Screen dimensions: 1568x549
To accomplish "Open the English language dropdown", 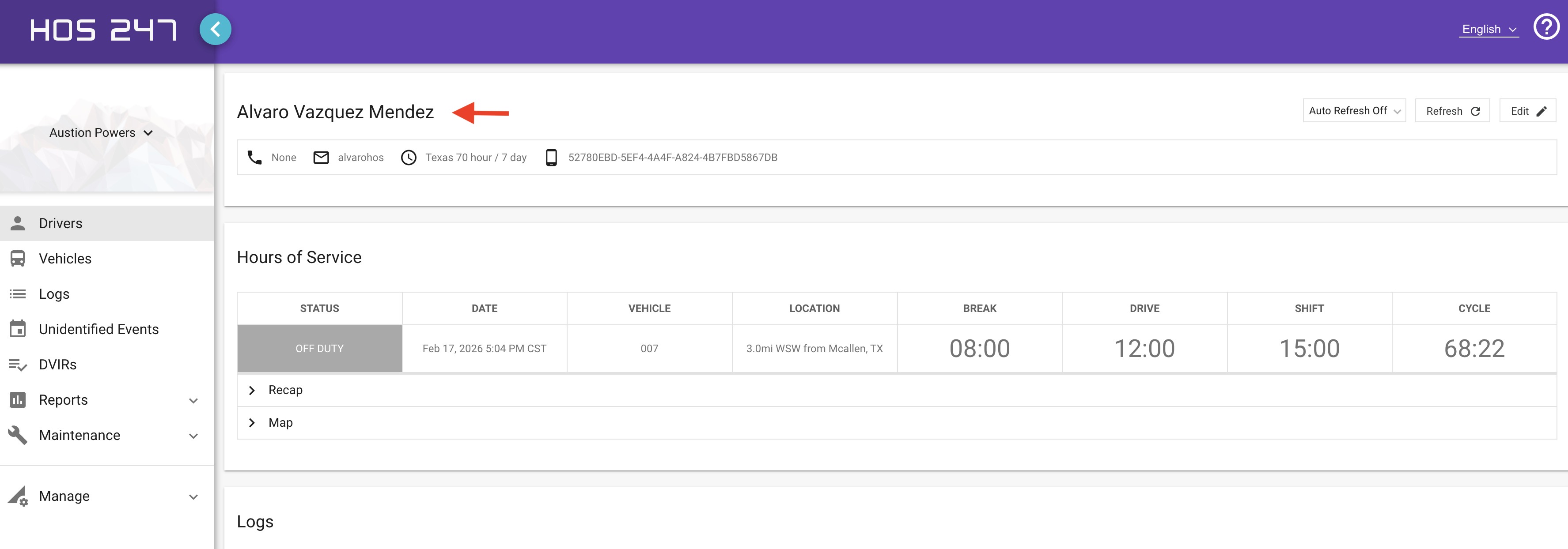I will tap(1489, 29).
